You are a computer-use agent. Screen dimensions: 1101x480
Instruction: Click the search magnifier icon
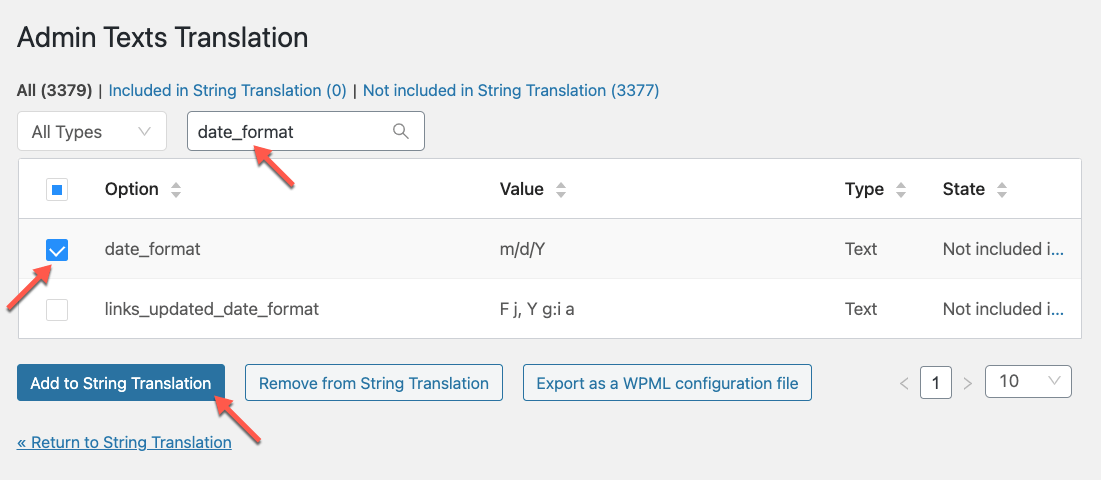400,131
